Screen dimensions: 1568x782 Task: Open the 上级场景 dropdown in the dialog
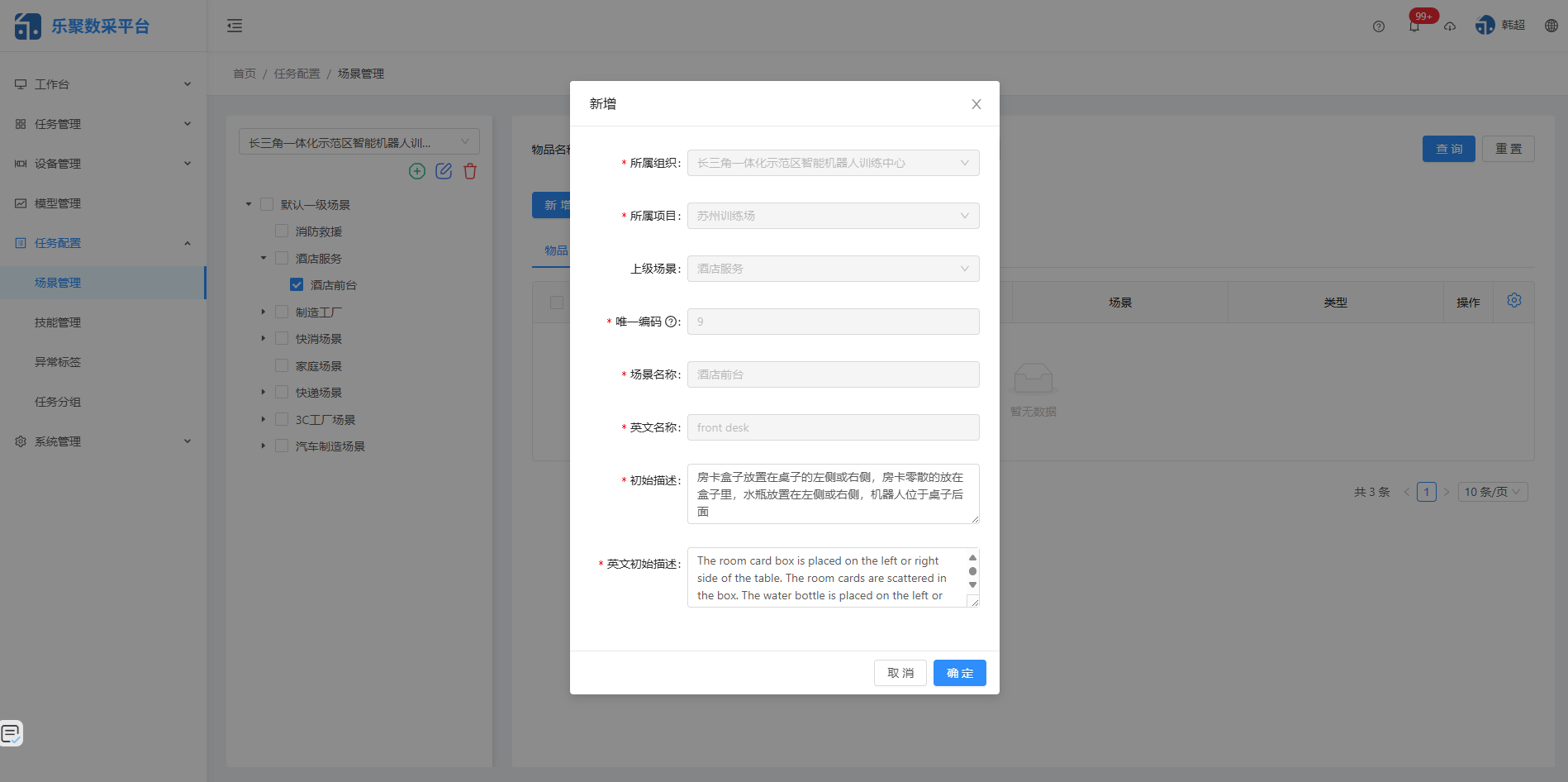(x=832, y=268)
